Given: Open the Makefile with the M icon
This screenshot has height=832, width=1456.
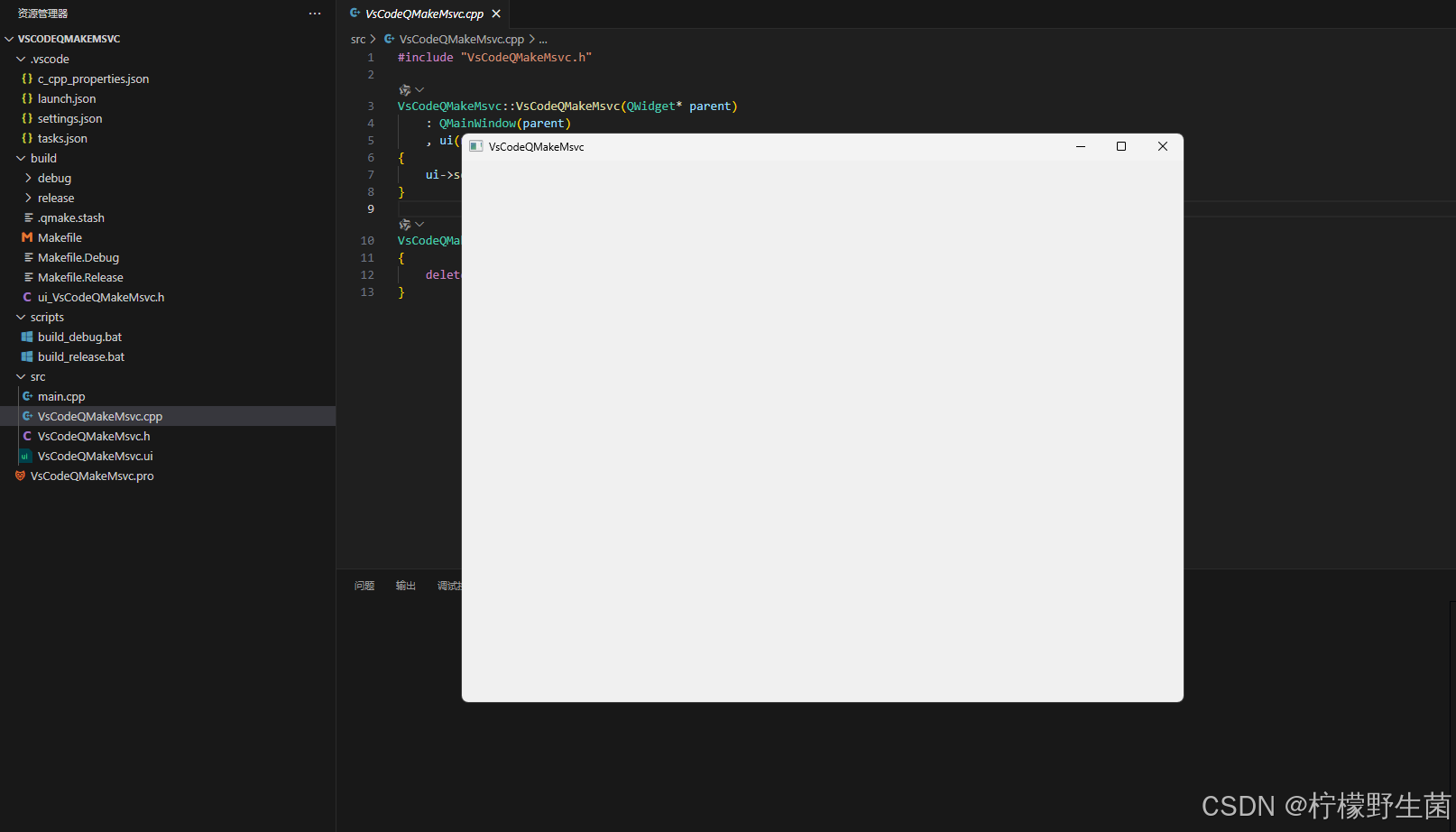Looking at the screenshot, I should [60, 237].
